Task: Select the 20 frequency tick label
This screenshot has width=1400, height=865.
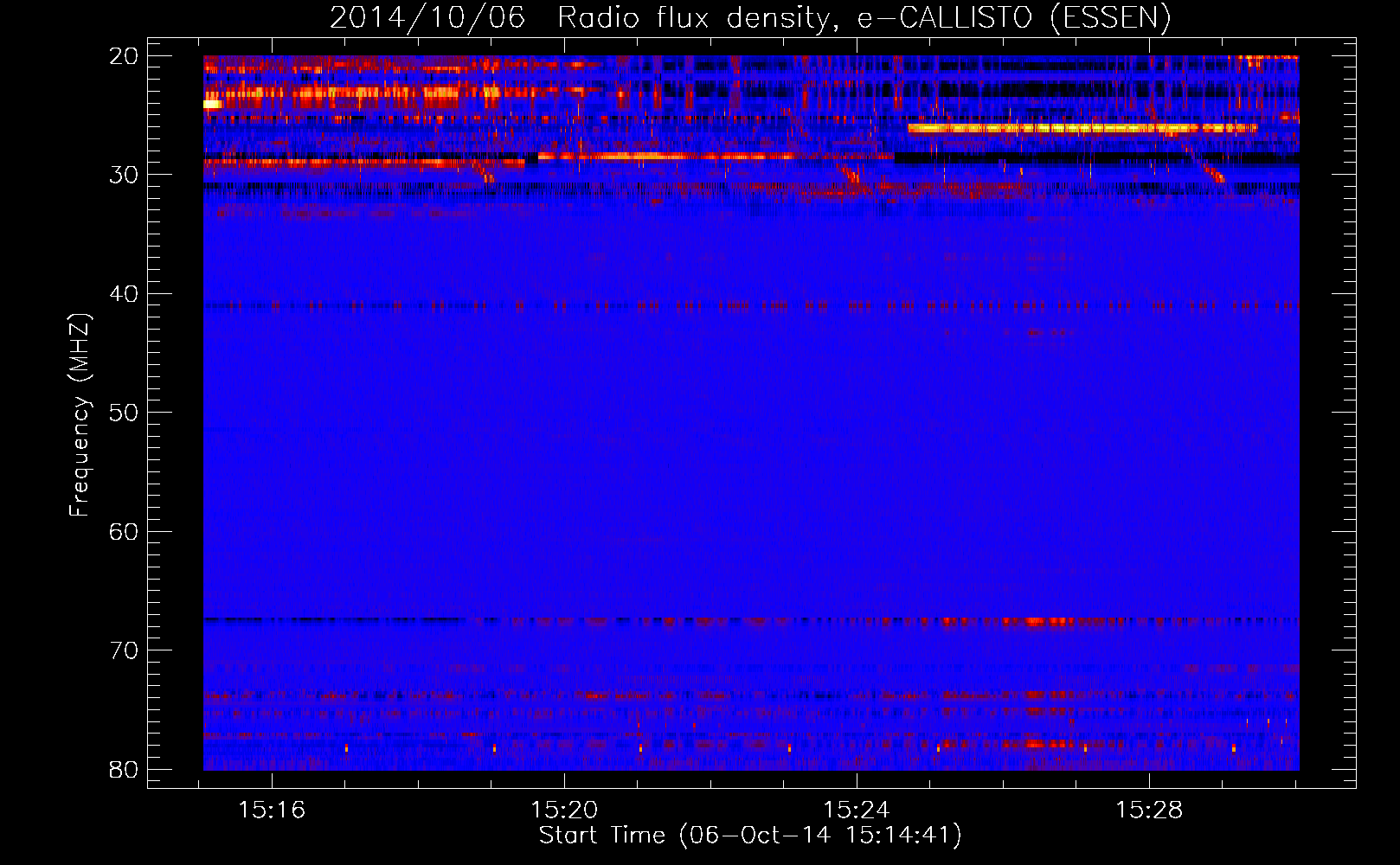Action: pyautogui.click(x=125, y=56)
